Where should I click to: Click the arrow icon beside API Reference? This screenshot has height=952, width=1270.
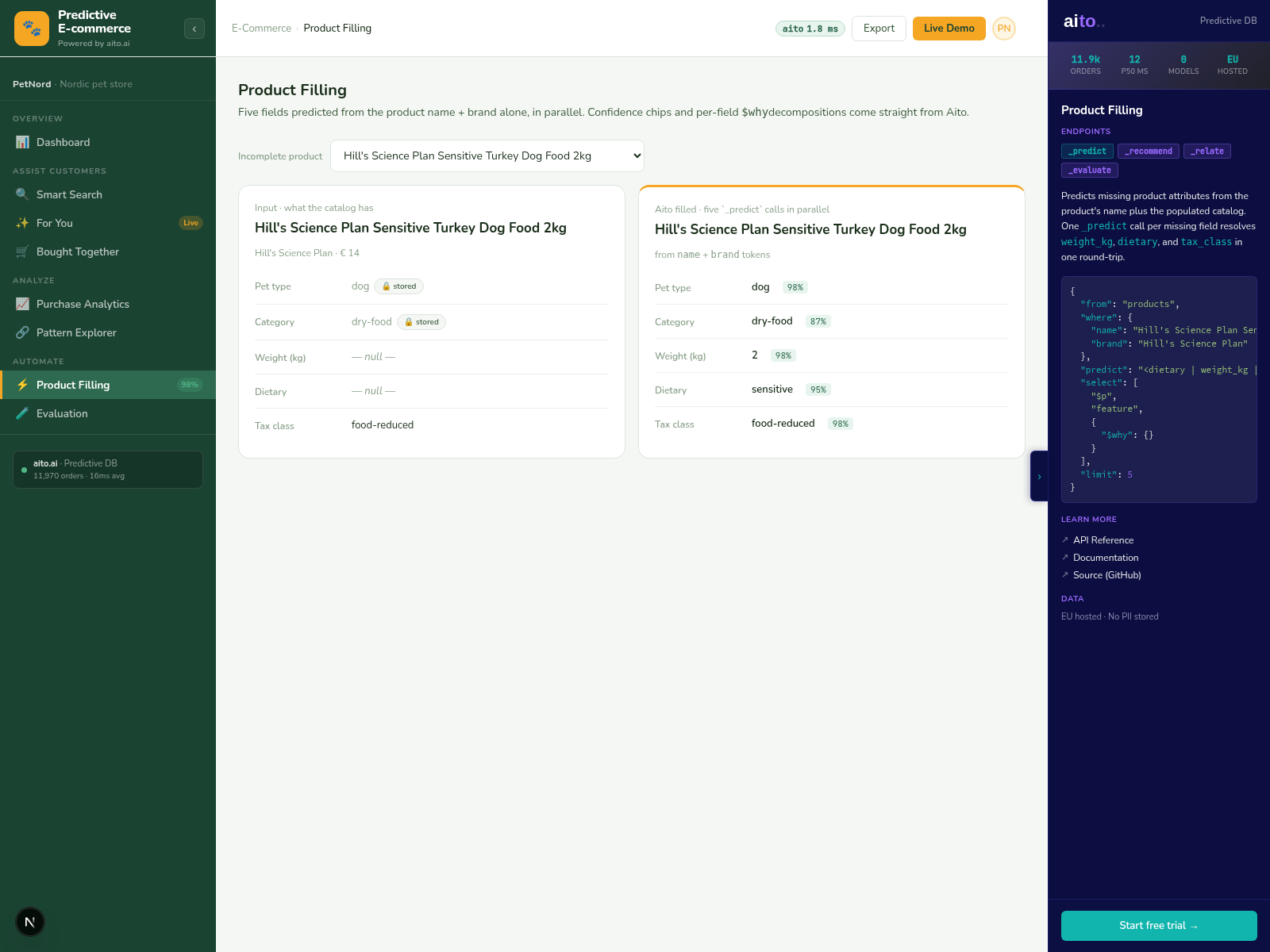click(1065, 540)
